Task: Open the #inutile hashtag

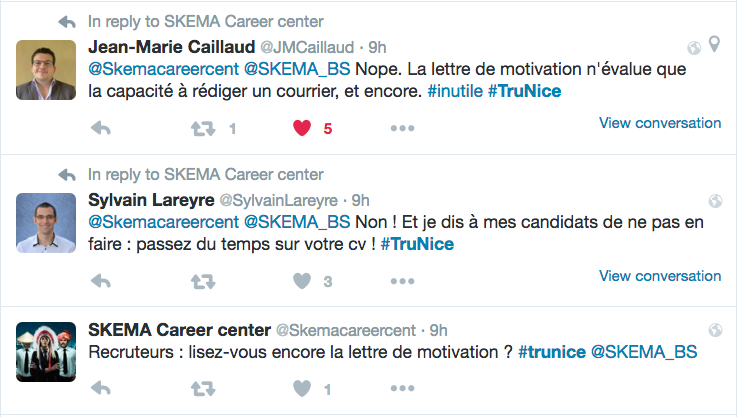Action: (x=456, y=90)
